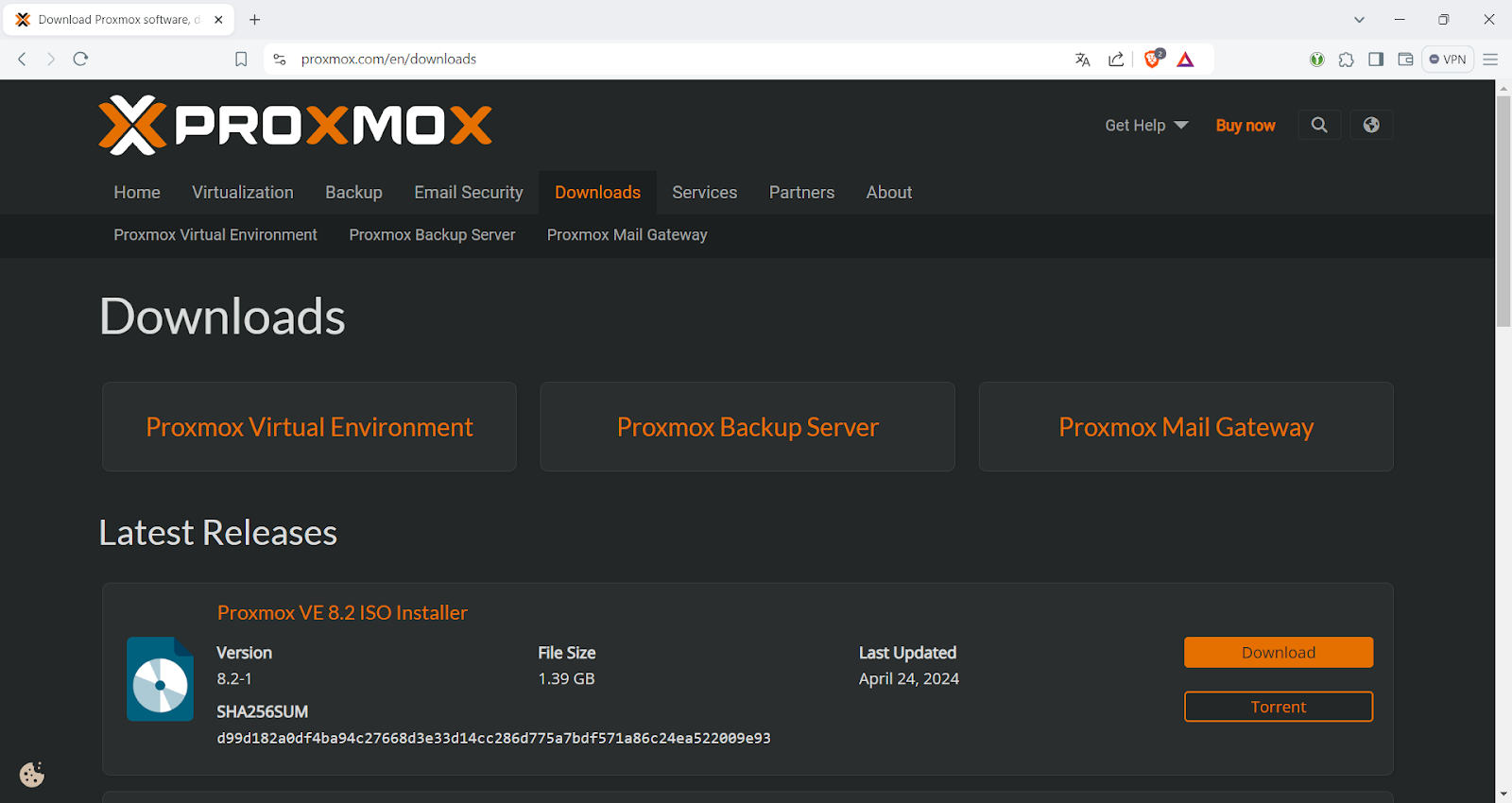Screen dimensions: 1512x803
Task: Open the Services menu item
Action: pos(705,193)
